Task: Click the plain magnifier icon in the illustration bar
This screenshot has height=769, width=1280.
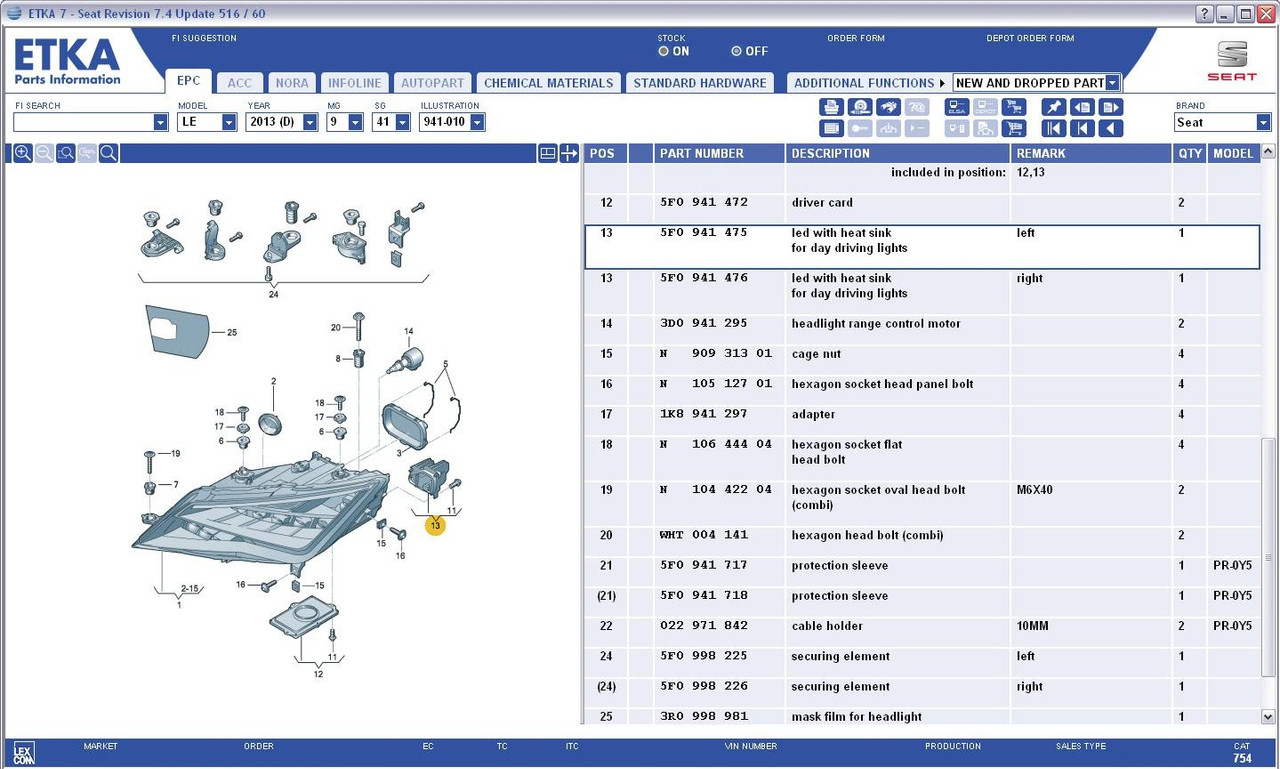Action: coord(109,153)
